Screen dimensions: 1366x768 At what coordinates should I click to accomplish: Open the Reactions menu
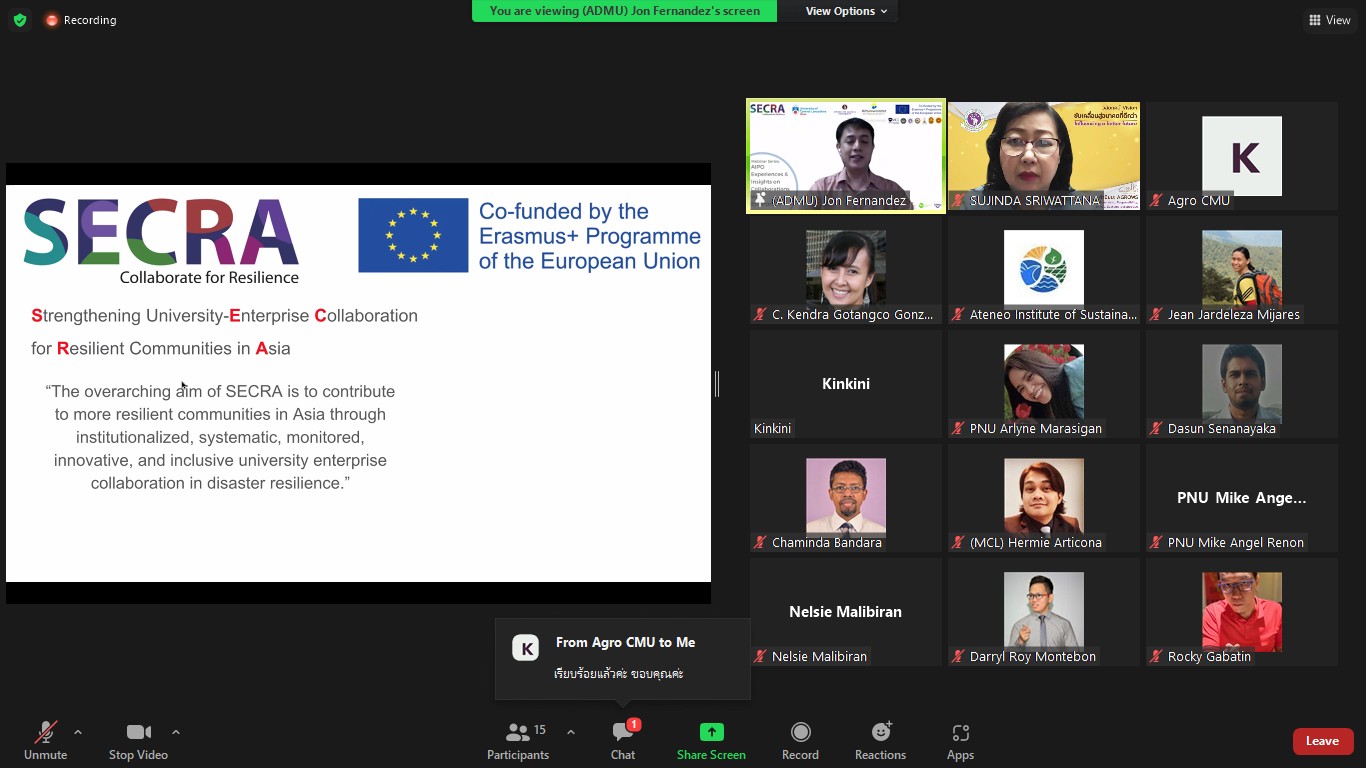click(x=880, y=740)
